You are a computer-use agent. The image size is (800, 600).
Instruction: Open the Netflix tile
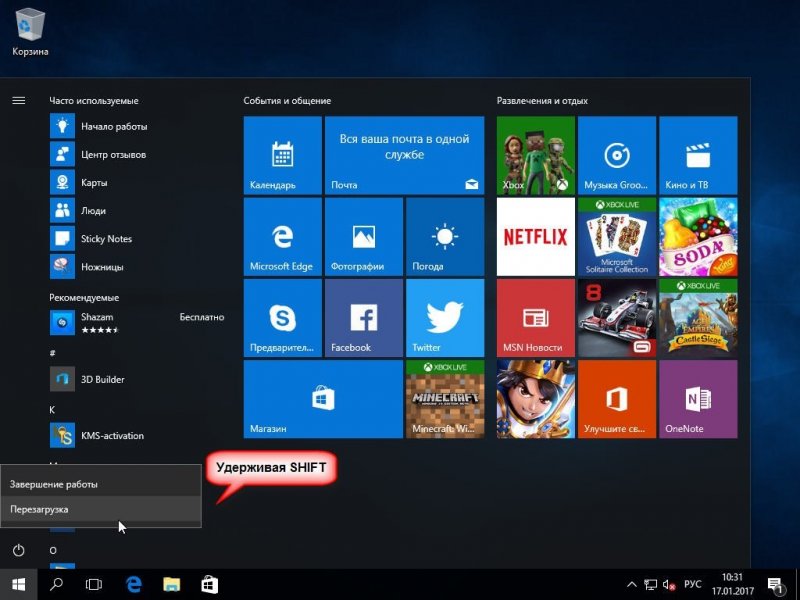coord(536,237)
